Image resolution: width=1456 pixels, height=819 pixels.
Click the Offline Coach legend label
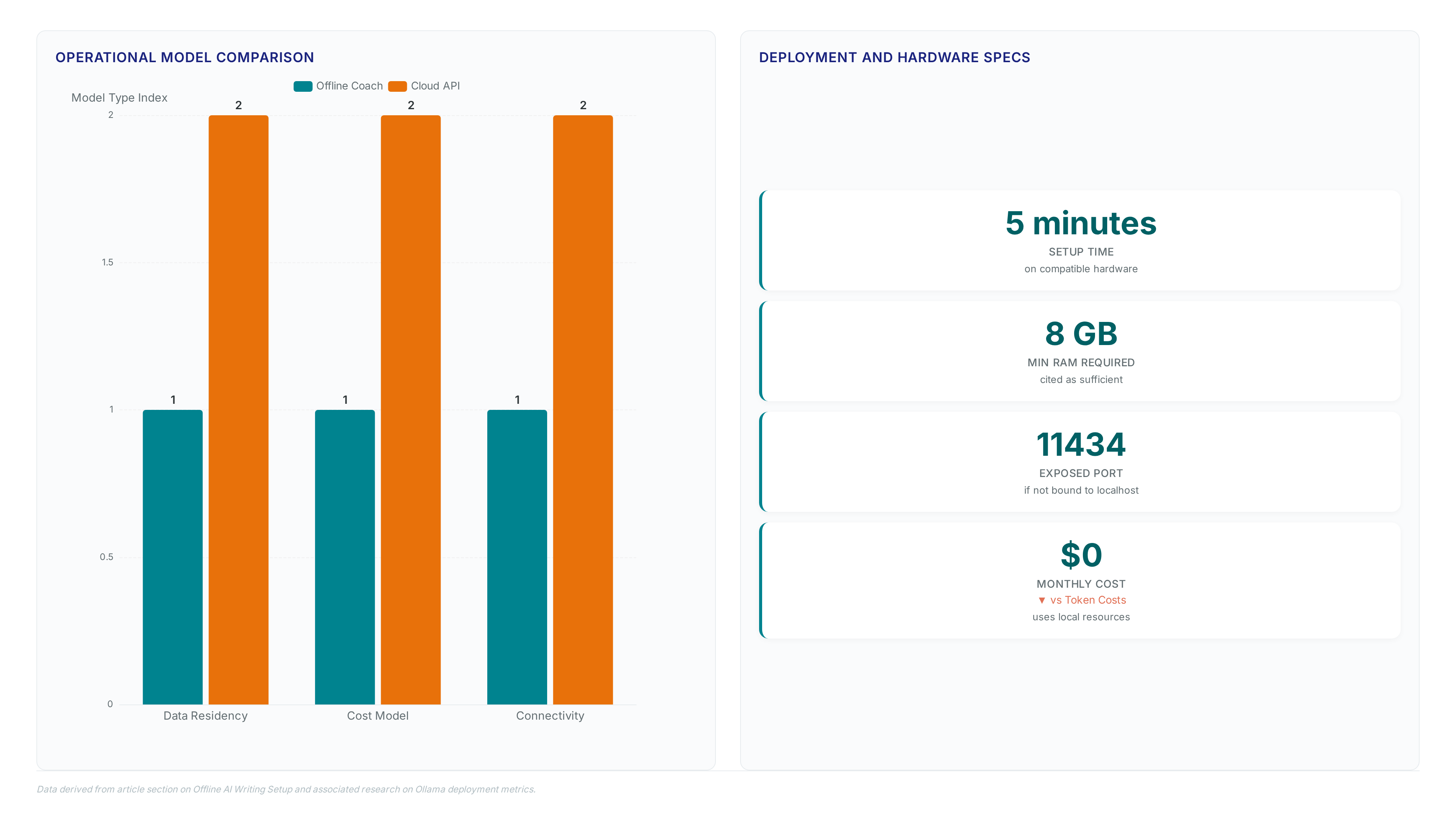(x=349, y=86)
